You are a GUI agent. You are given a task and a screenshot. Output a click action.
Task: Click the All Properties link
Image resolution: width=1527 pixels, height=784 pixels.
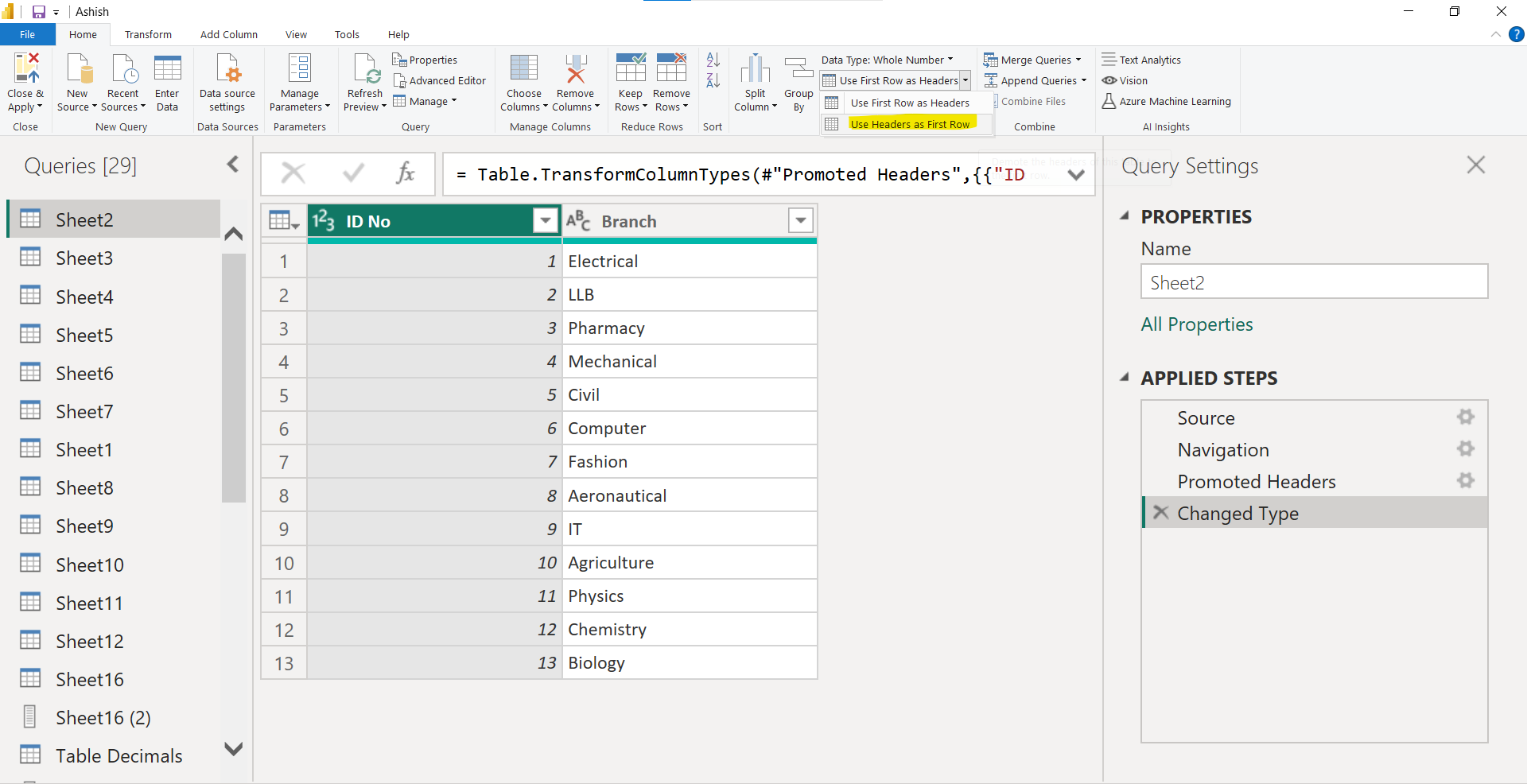pyautogui.click(x=1196, y=324)
